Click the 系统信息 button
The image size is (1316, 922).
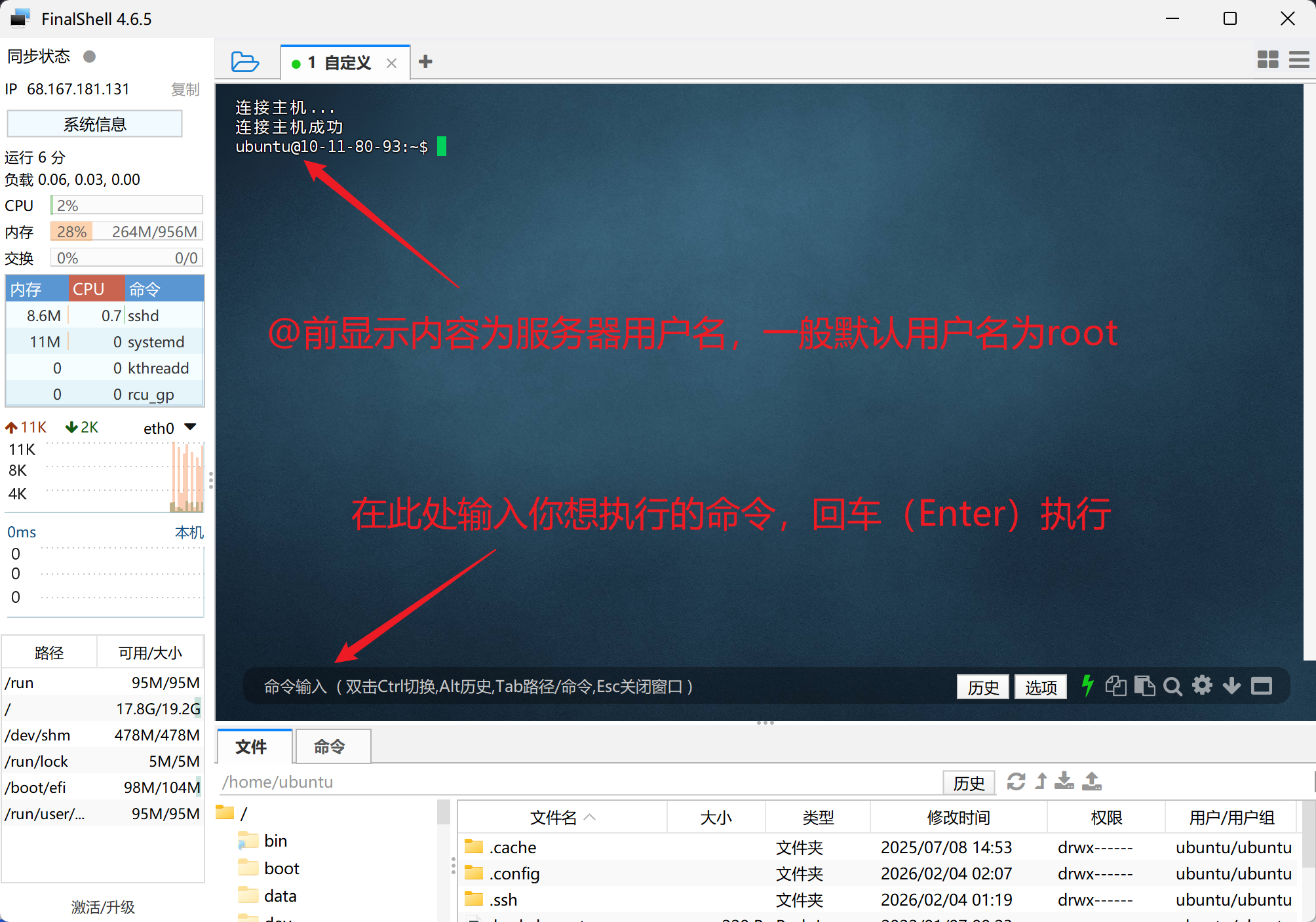[x=94, y=124]
